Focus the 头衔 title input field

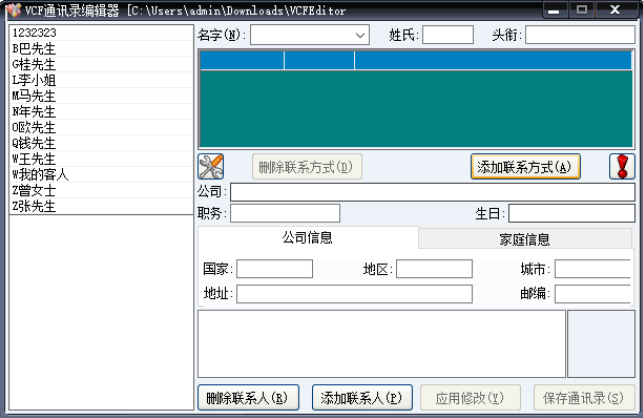(x=580, y=35)
